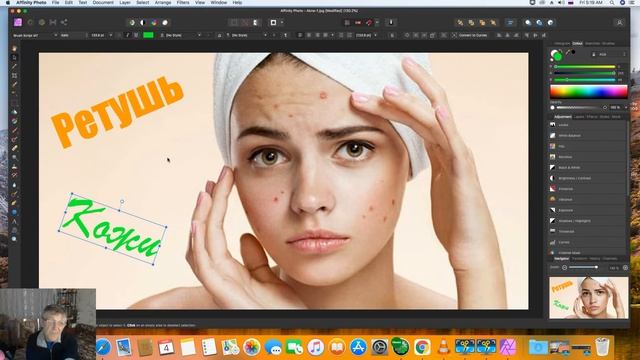Open the character style dropdown
640x360 pixels.
coord(182,36)
